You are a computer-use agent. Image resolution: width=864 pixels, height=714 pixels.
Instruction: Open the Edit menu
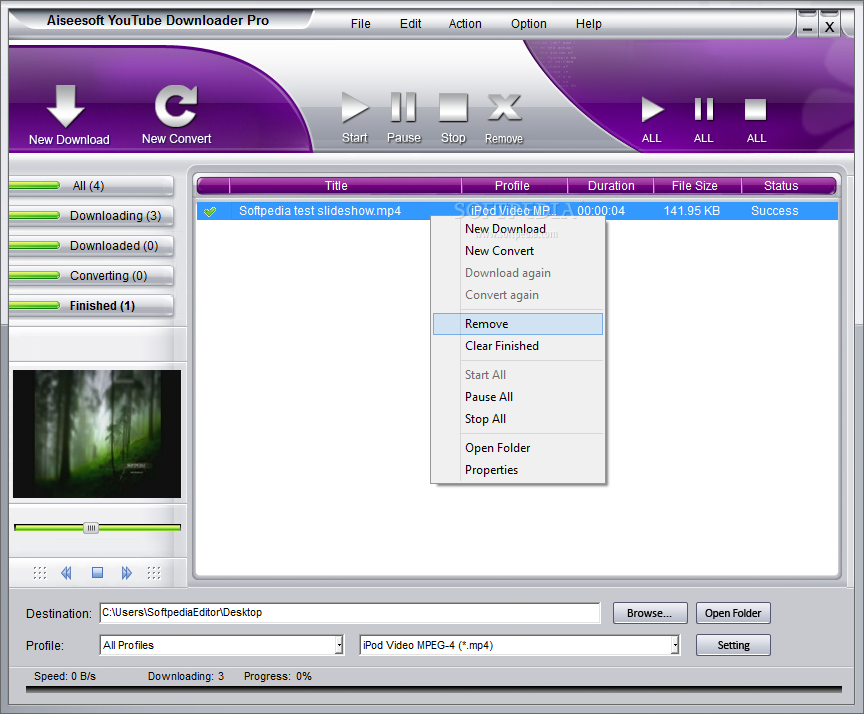411,24
